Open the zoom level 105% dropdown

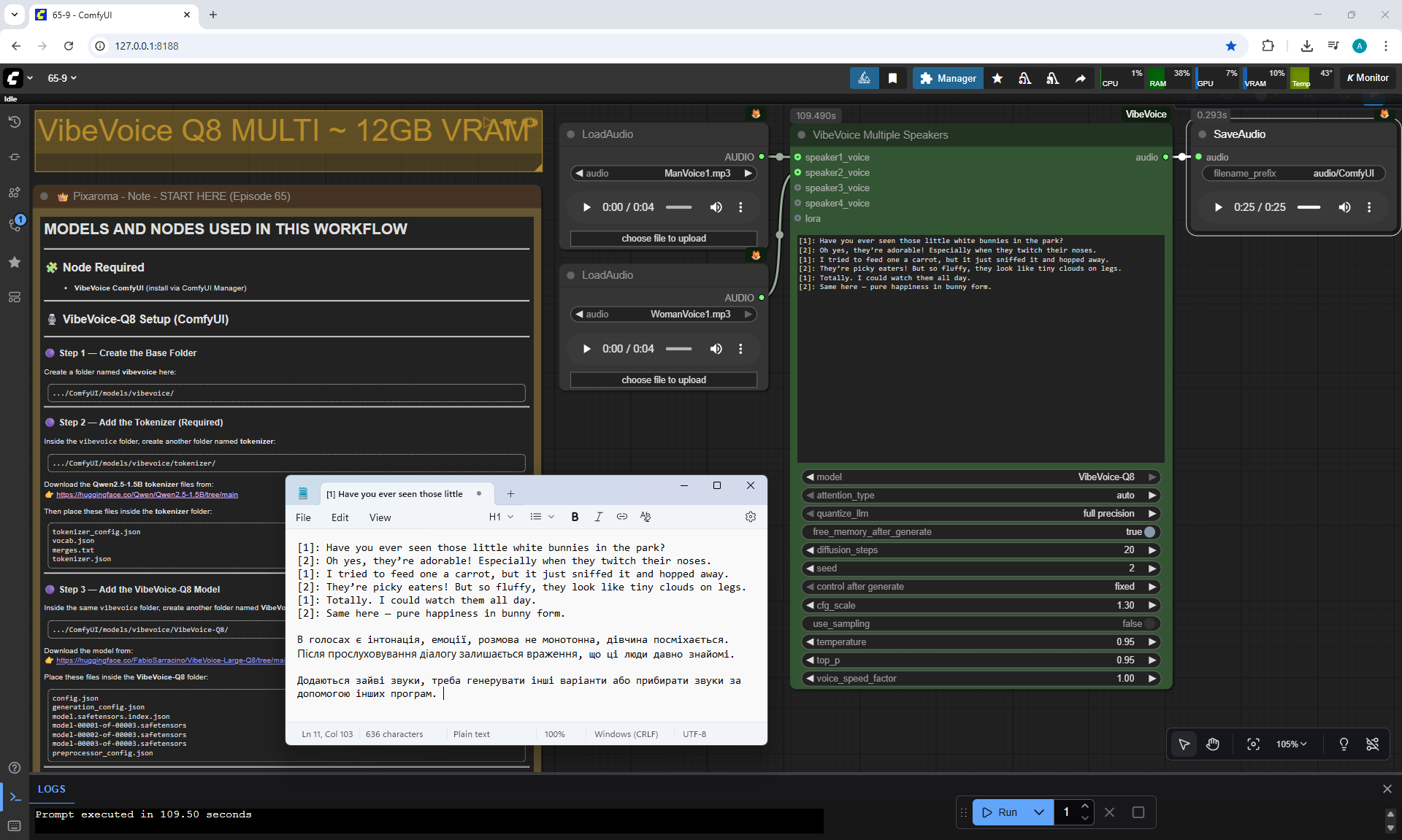[1291, 744]
